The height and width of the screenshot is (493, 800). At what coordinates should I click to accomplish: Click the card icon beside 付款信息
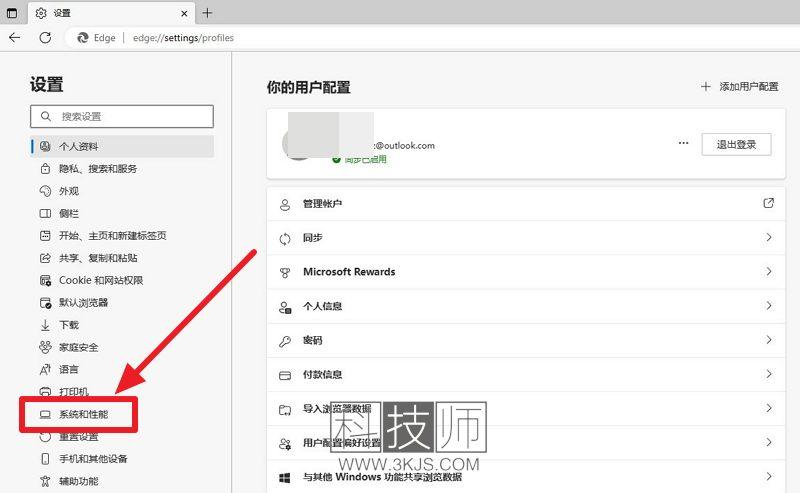pos(285,376)
